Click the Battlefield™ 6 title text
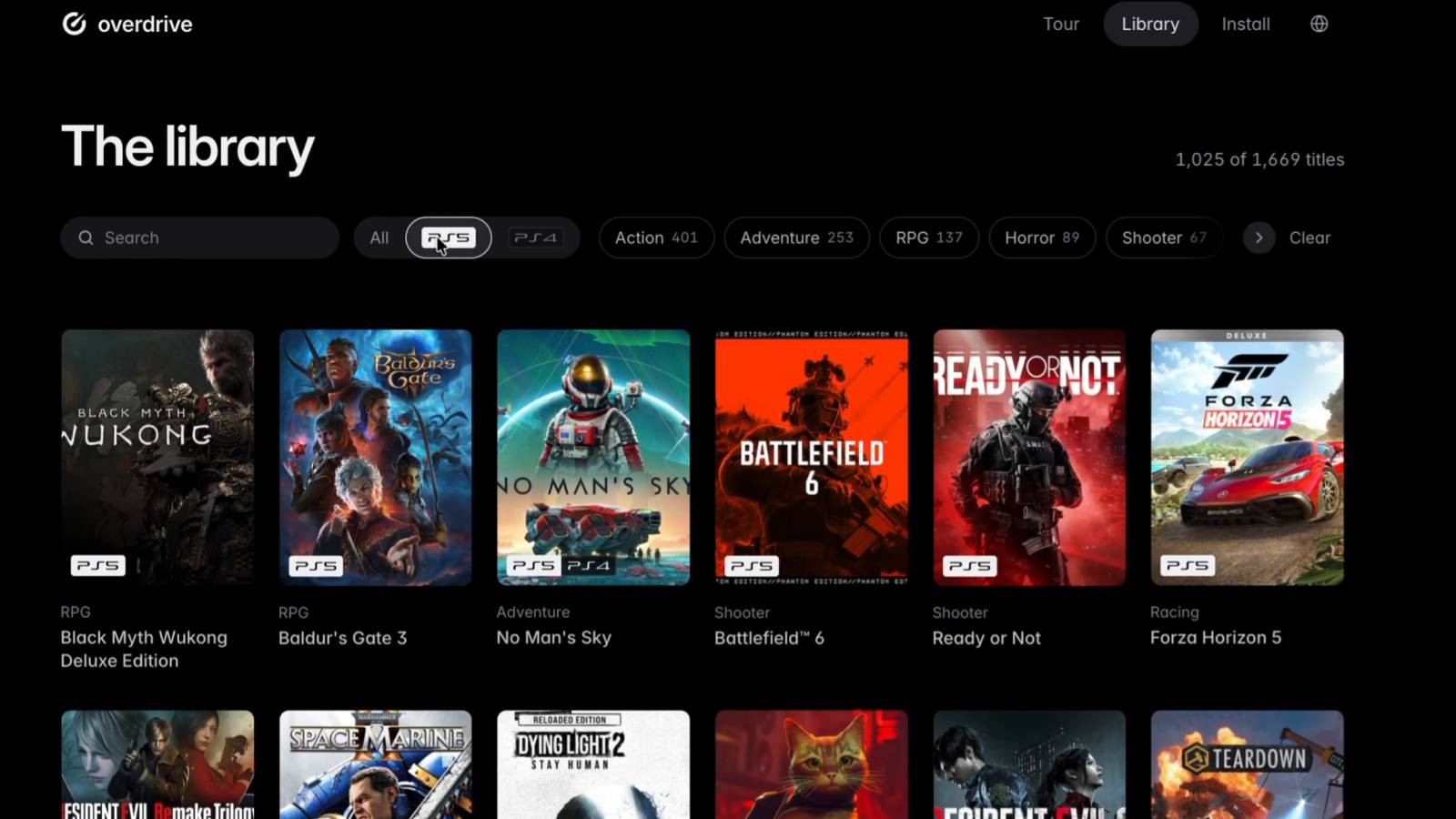Viewport: 1456px width, 819px height. (769, 638)
